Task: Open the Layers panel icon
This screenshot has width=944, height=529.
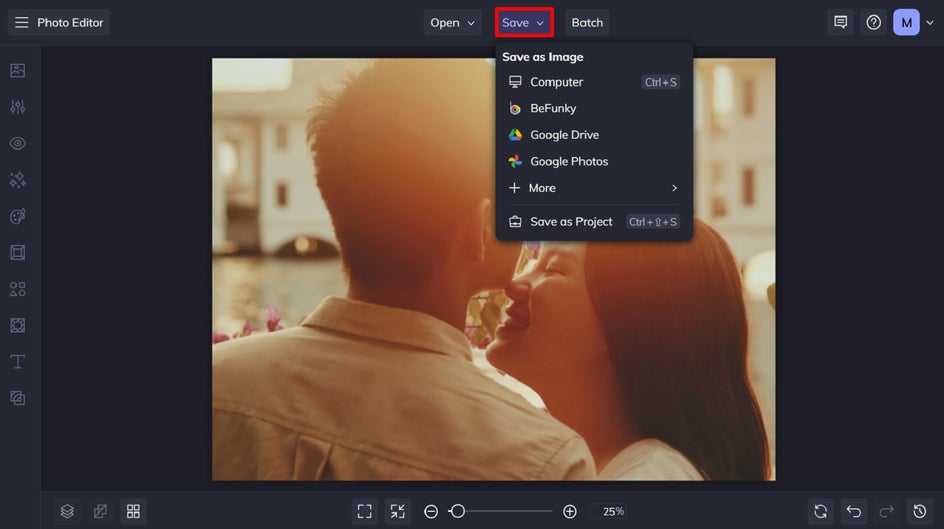Action: [x=67, y=511]
